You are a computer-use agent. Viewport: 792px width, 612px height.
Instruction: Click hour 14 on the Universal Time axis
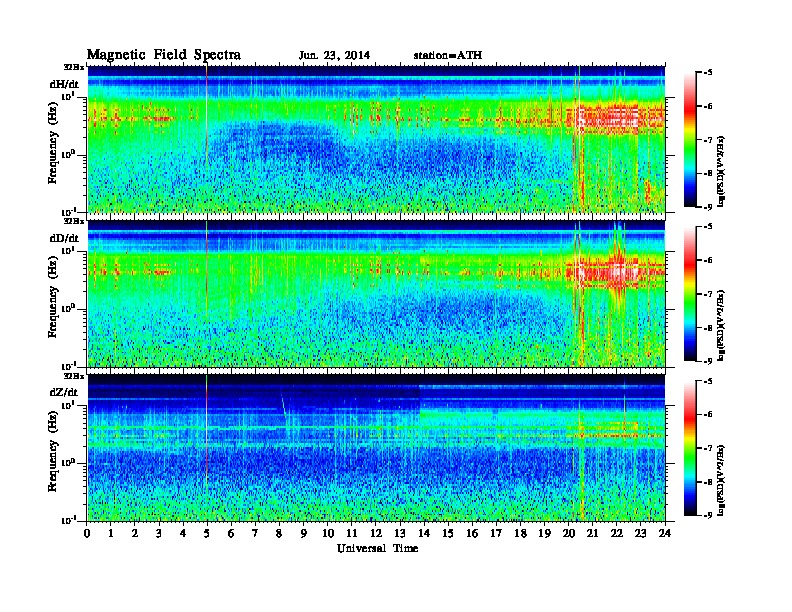[x=424, y=533]
